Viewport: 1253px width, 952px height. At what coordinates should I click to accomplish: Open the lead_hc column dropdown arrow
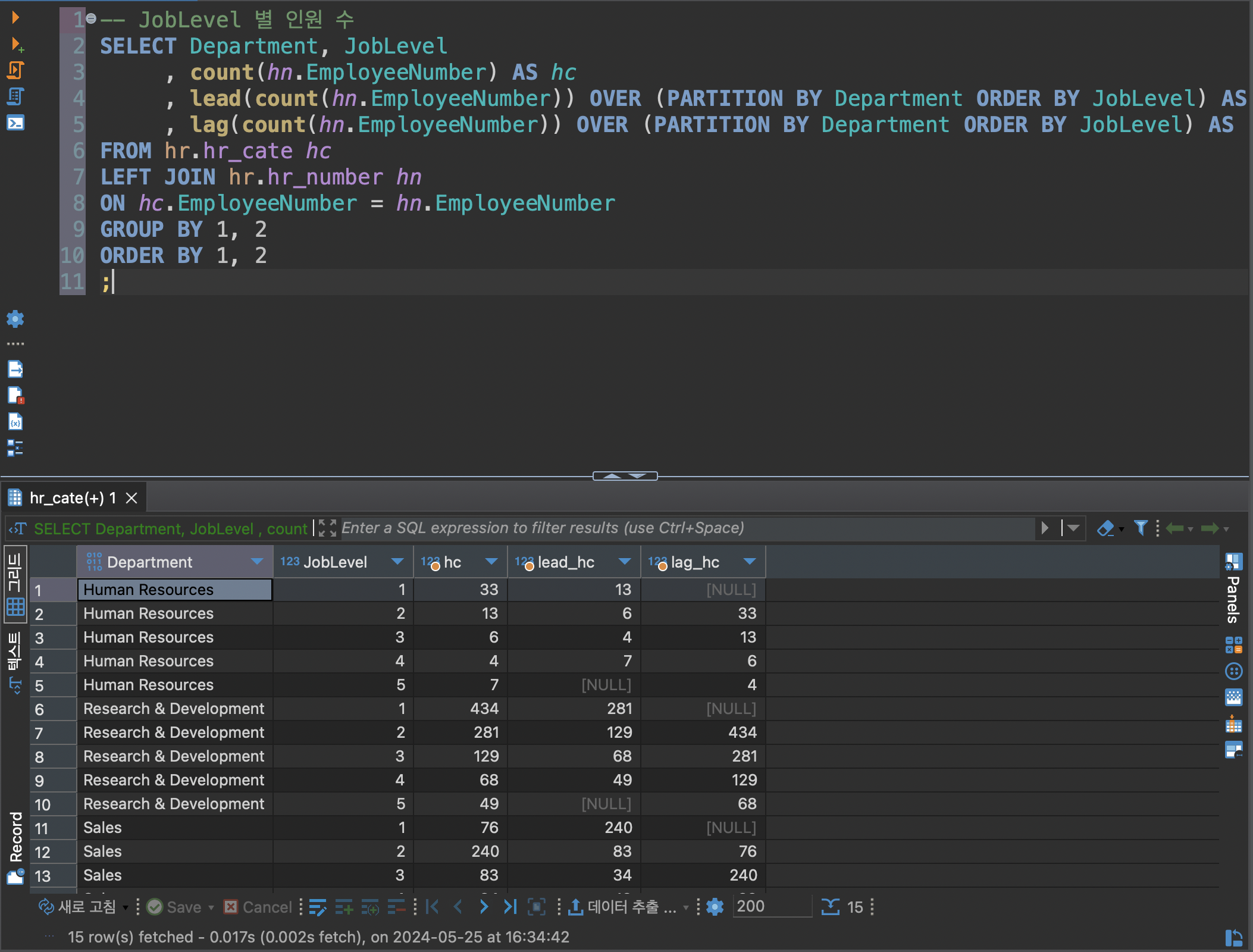click(x=625, y=562)
